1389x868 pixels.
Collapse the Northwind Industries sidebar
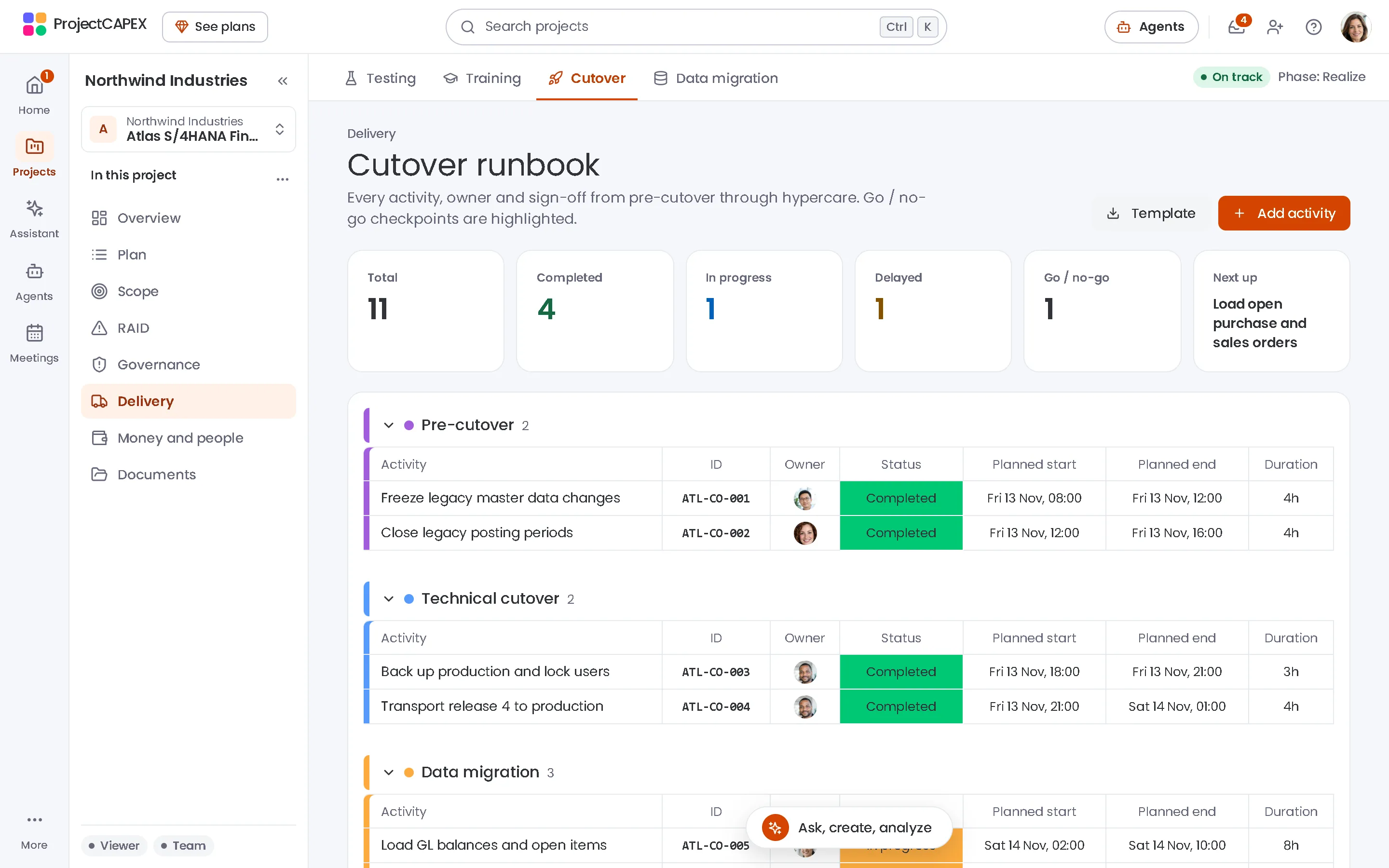(283, 81)
